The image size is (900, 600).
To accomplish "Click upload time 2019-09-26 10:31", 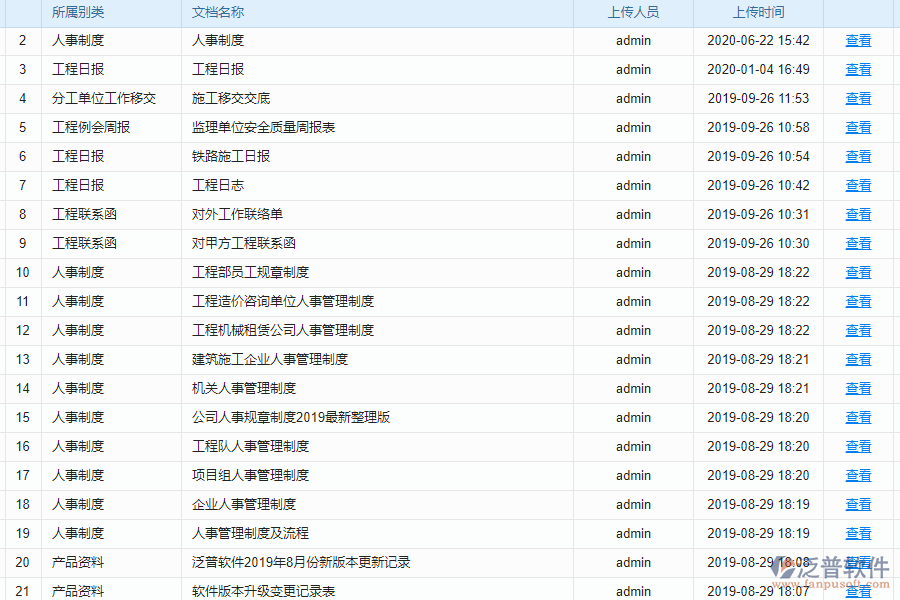I will [x=758, y=215].
